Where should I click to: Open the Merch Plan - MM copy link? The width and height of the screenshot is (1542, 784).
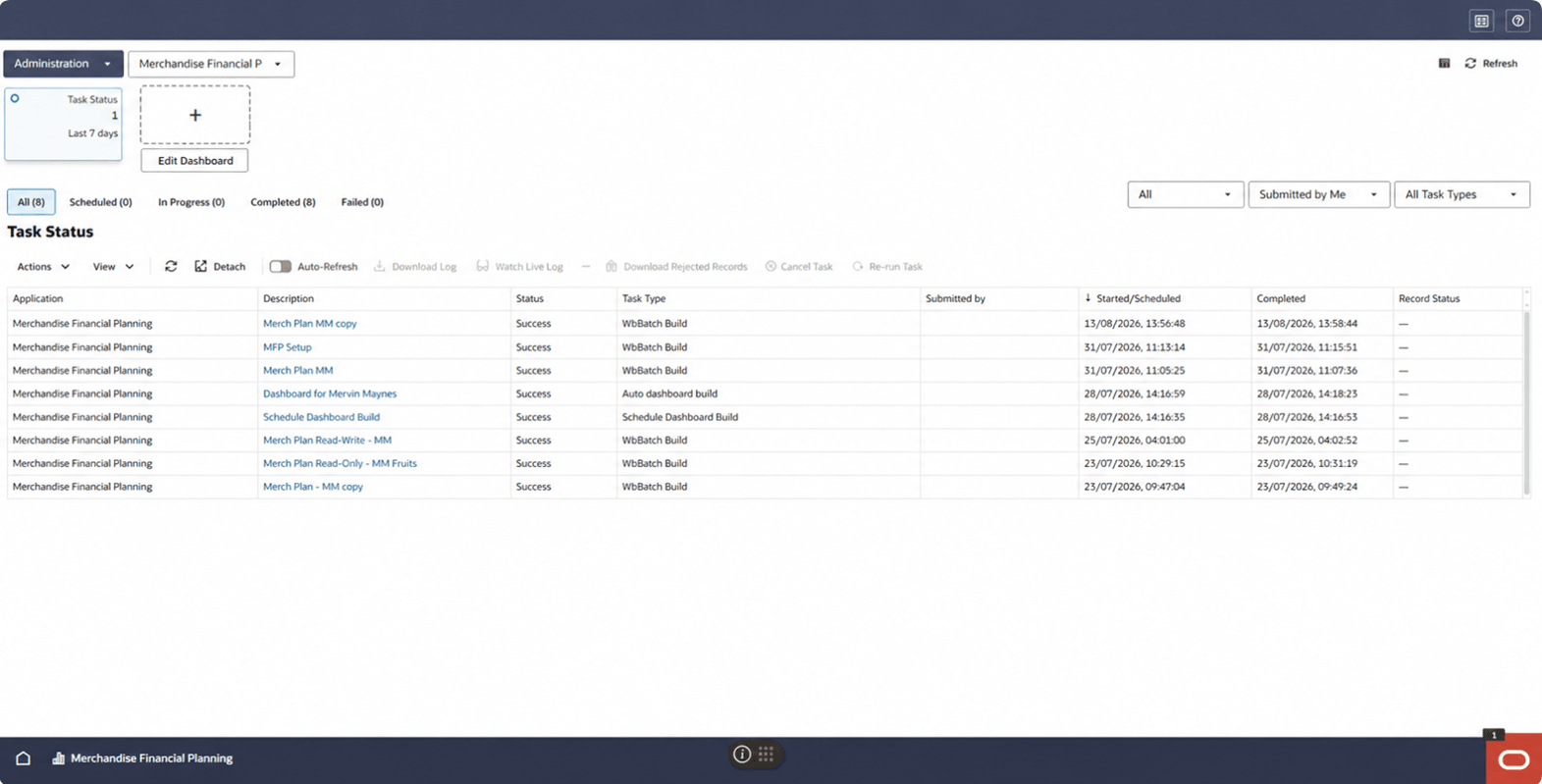click(x=313, y=487)
